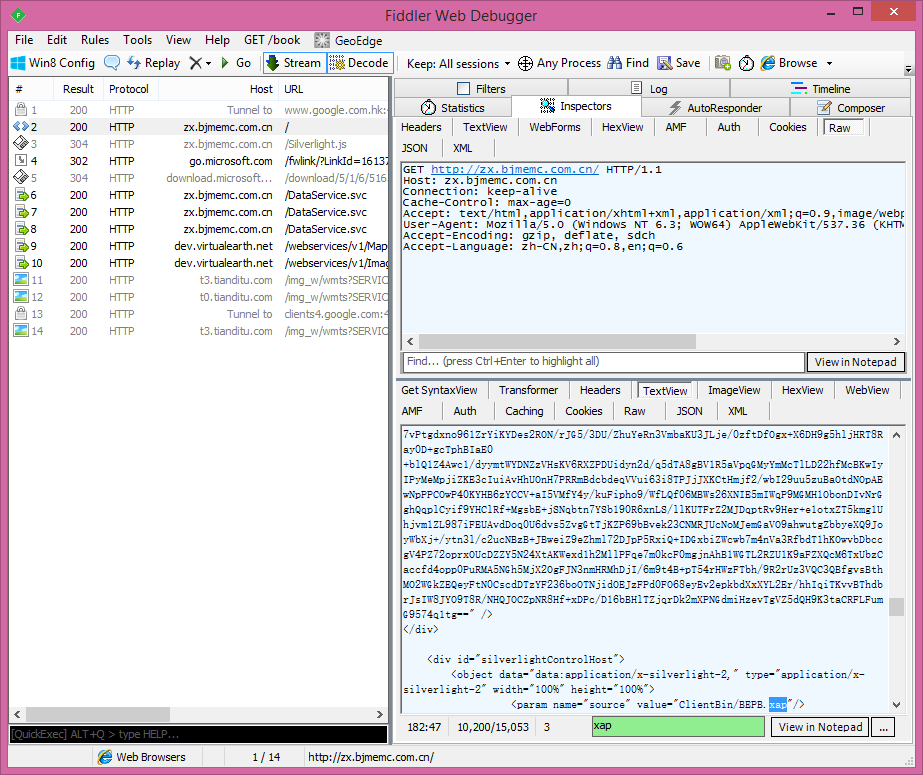Viewport: 923px width, 775px height.
Task: Click the green xap search field
Action: click(x=678, y=726)
